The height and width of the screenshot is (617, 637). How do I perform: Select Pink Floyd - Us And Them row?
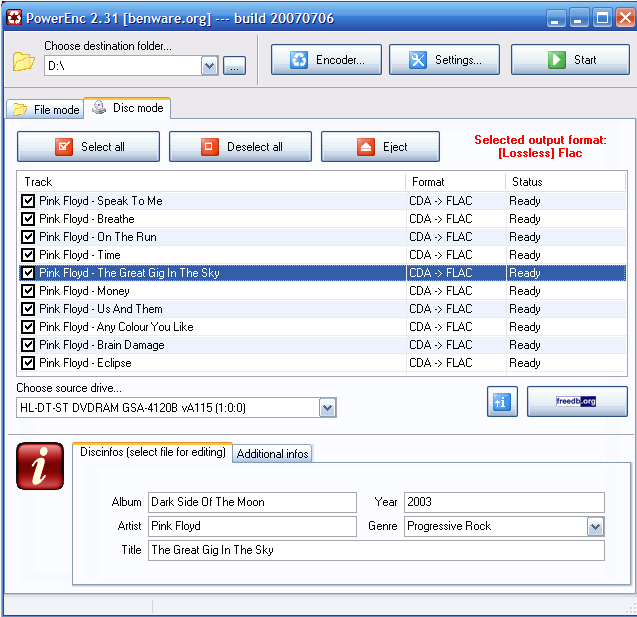[x=322, y=309]
